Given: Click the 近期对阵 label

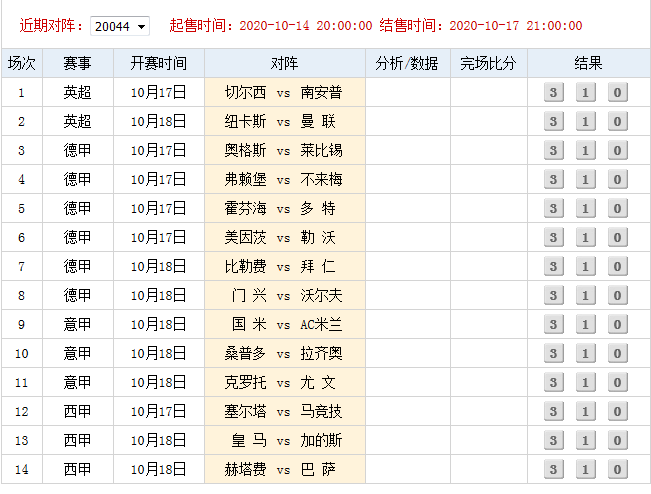Looking at the screenshot, I should (x=51, y=26).
